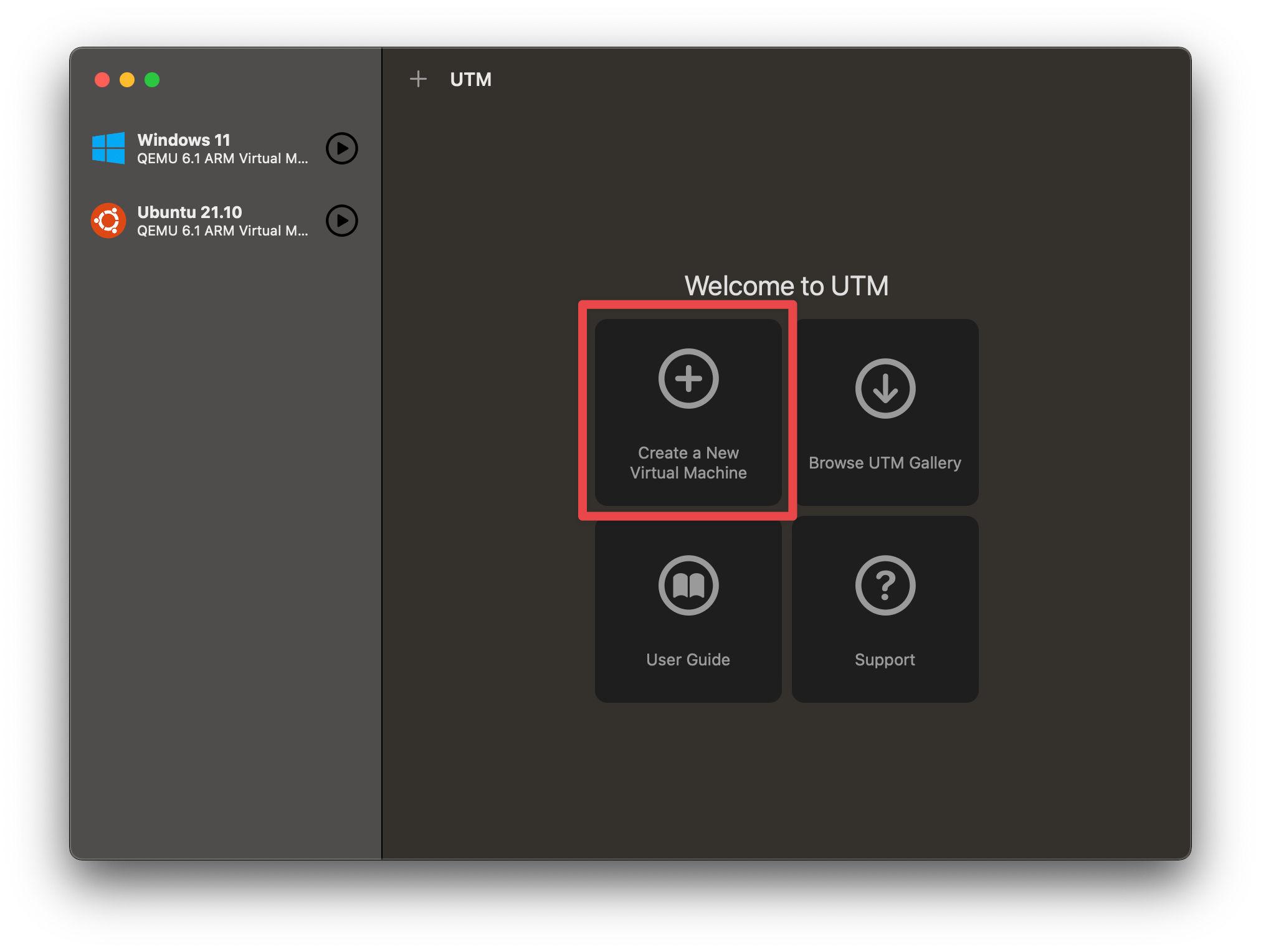Click the Windows logo next to Windows 11

click(108, 148)
